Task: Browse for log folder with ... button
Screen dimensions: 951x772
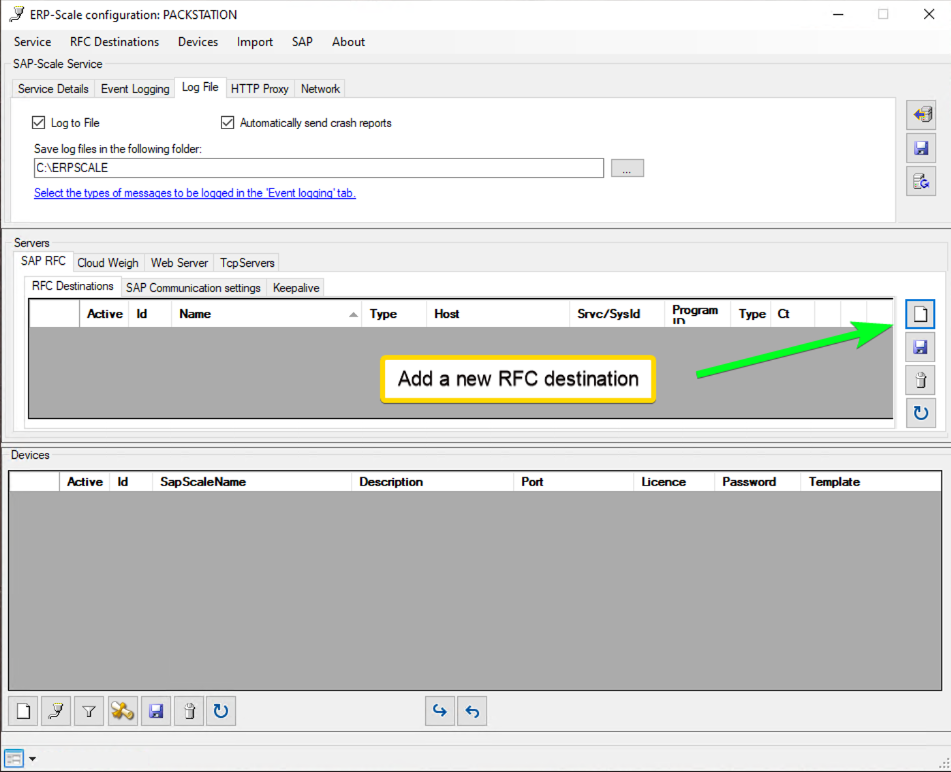Action: click(x=627, y=168)
